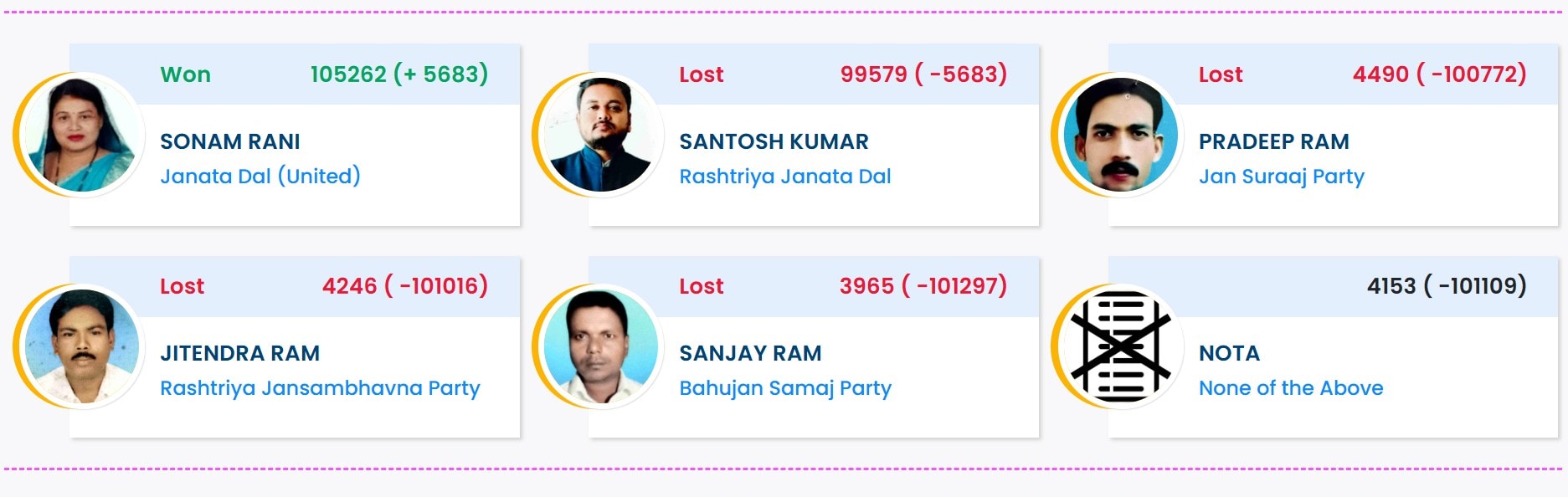Viewport: 1568px width, 497px height.
Task: Click Sonam Rani's candidate photo
Action: point(80,135)
